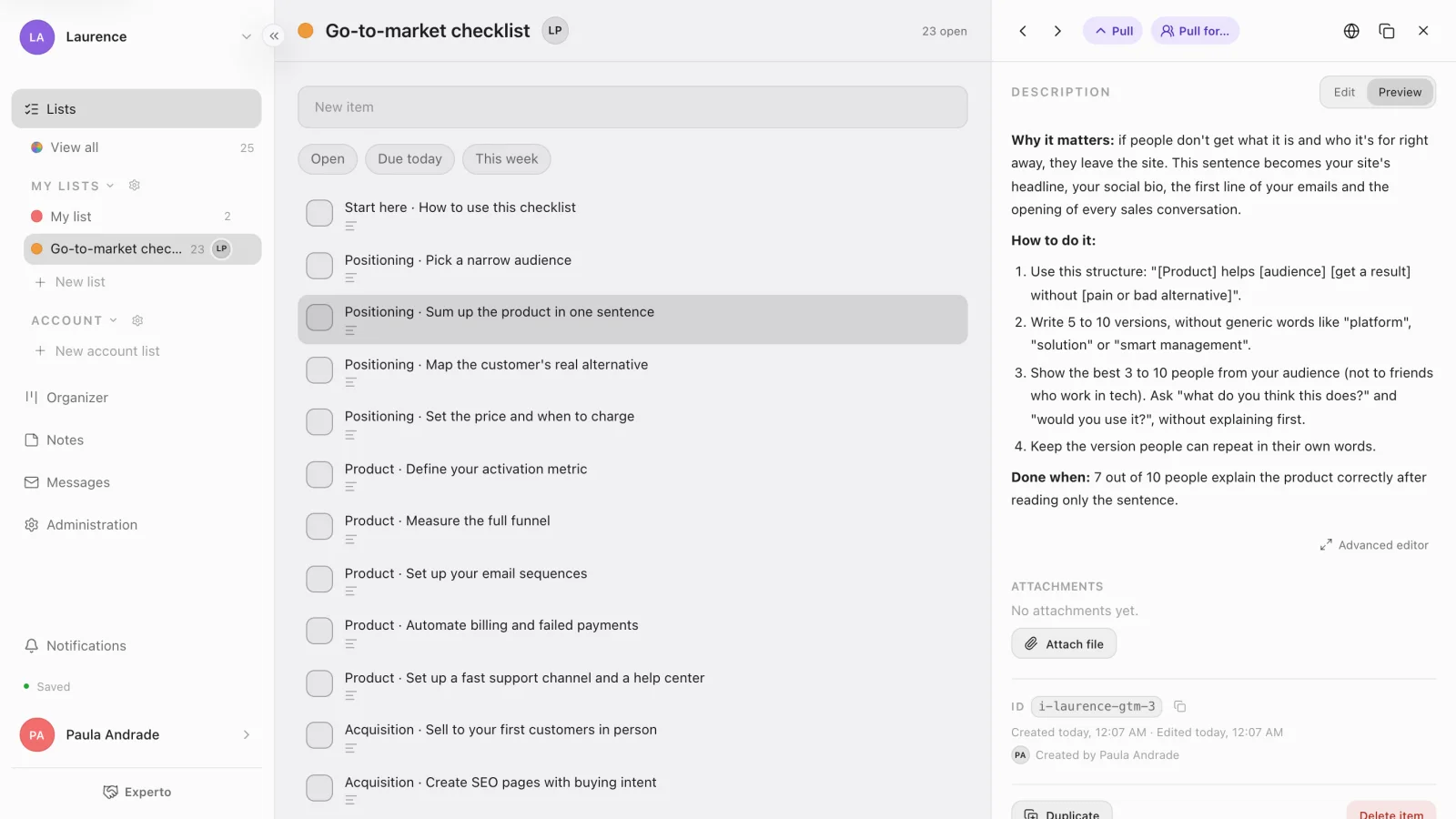
Task: Filter items by Due today
Action: 409,159
